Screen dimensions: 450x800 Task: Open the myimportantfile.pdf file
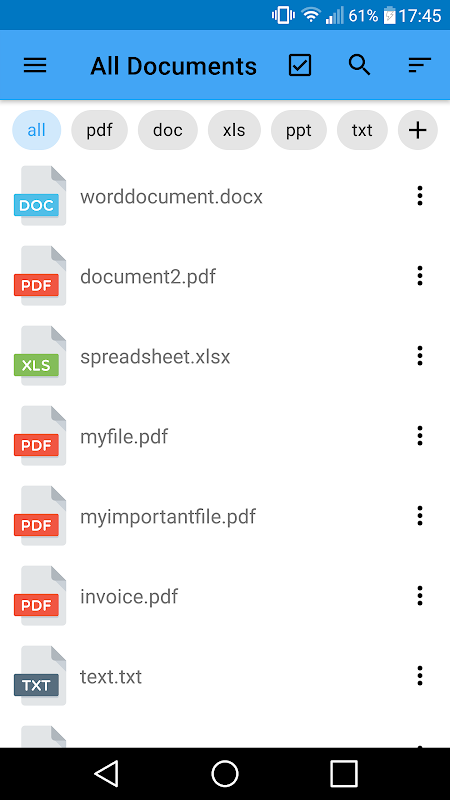225,516
